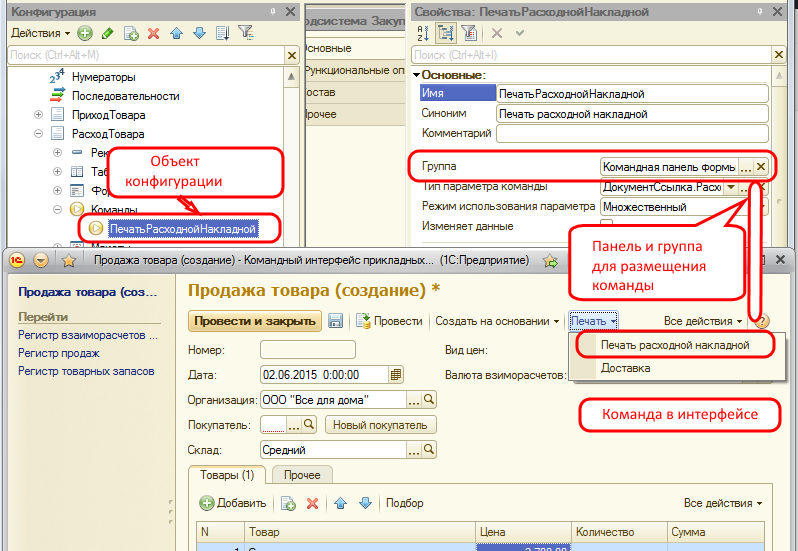Image resolution: width=798 pixels, height=551 pixels.
Task: Click the Провести button
Action: point(389,321)
